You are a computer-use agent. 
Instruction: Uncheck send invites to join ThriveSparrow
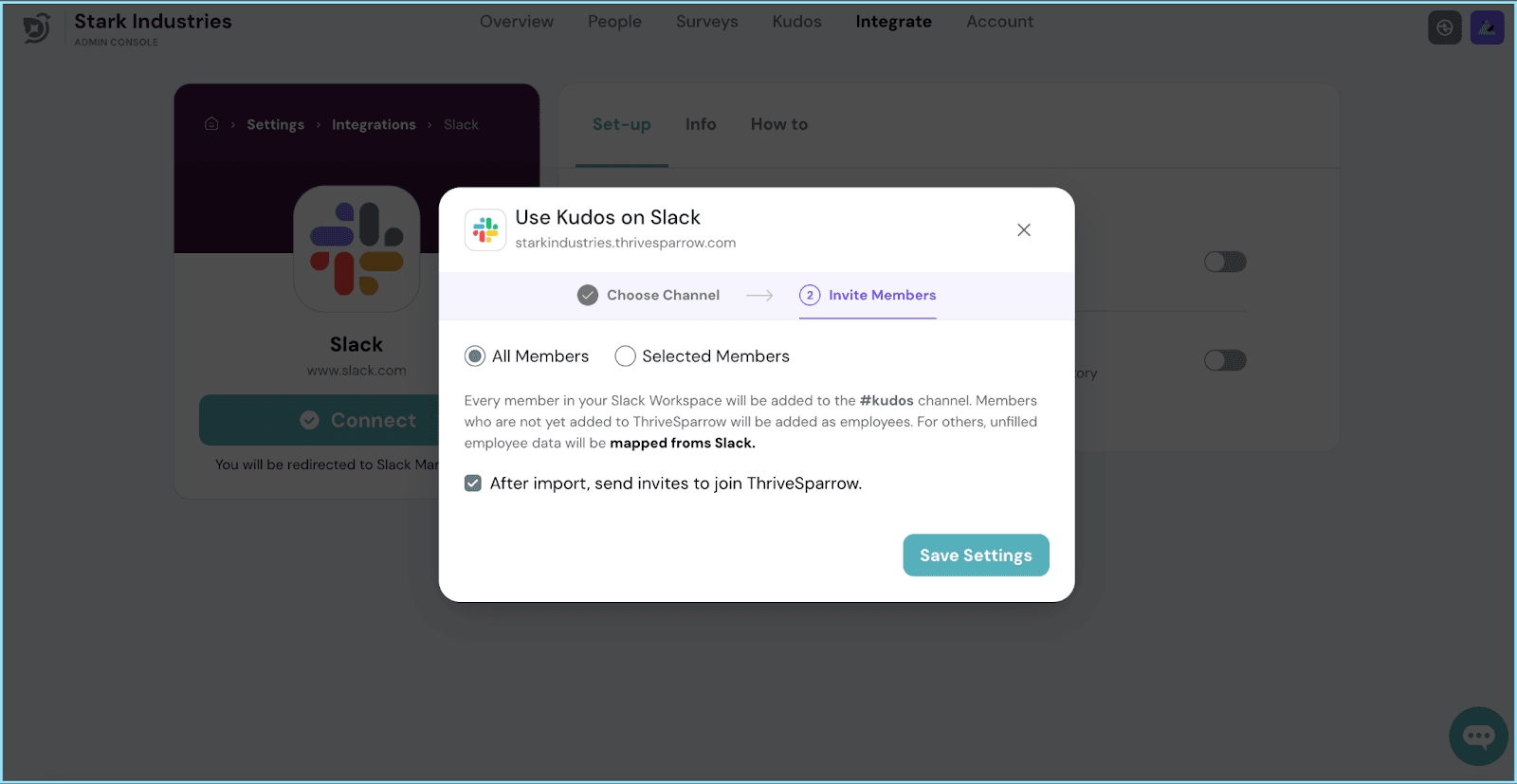[x=473, y=483]
